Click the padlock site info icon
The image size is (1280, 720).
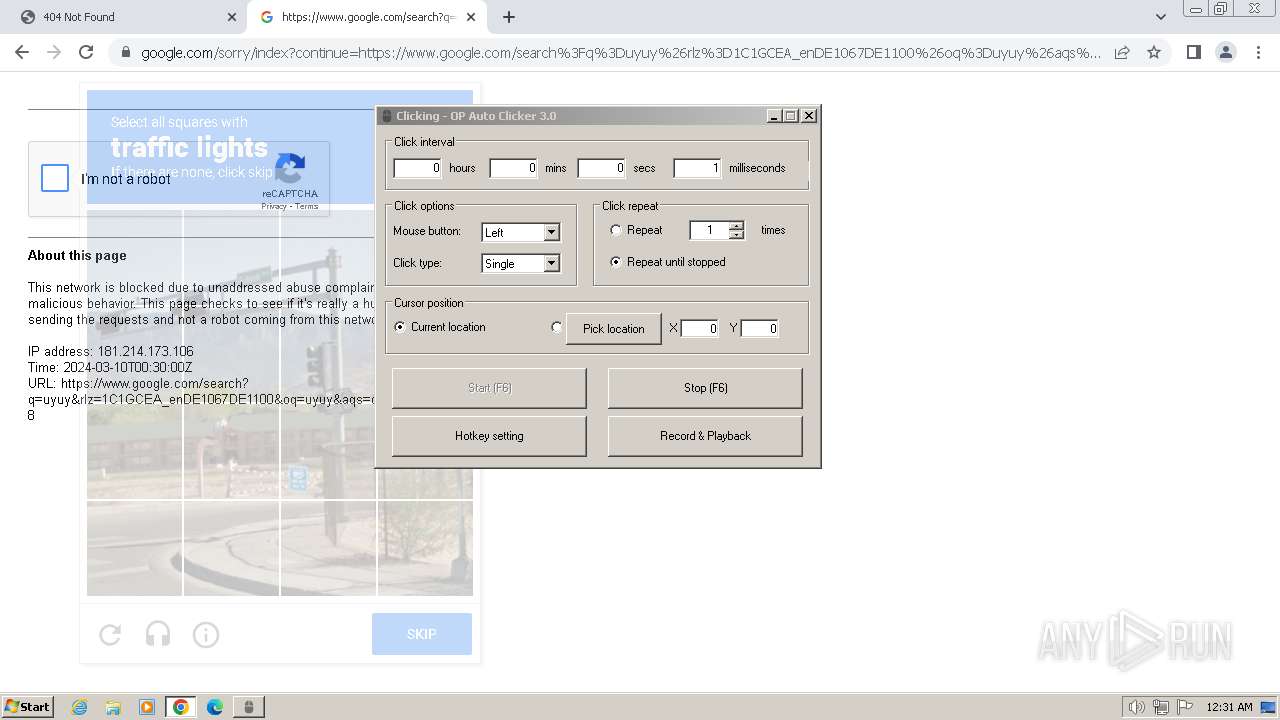point(124,53)
